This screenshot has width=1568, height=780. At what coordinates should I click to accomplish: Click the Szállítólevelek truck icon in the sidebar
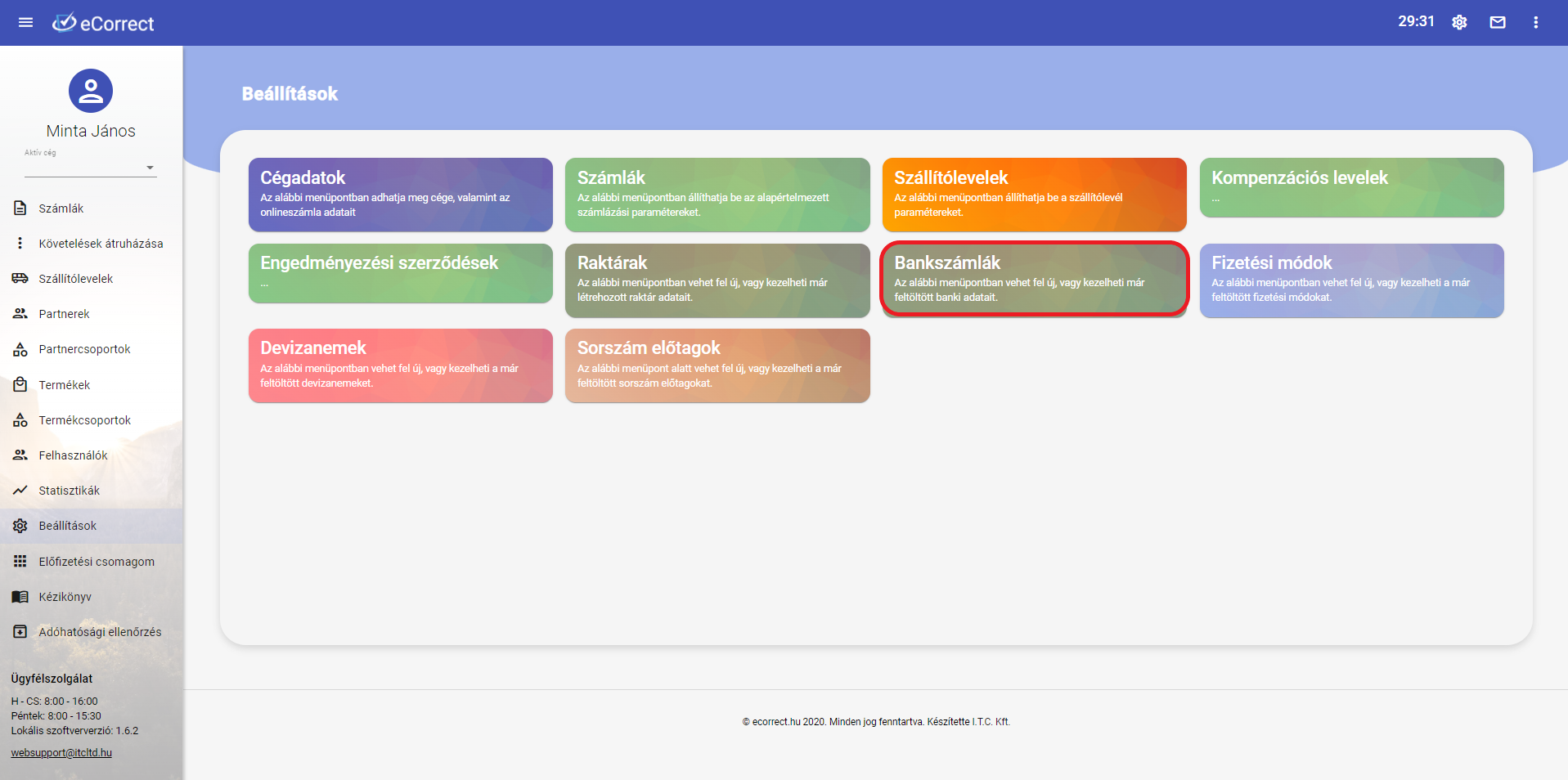[x=20, y=279]
